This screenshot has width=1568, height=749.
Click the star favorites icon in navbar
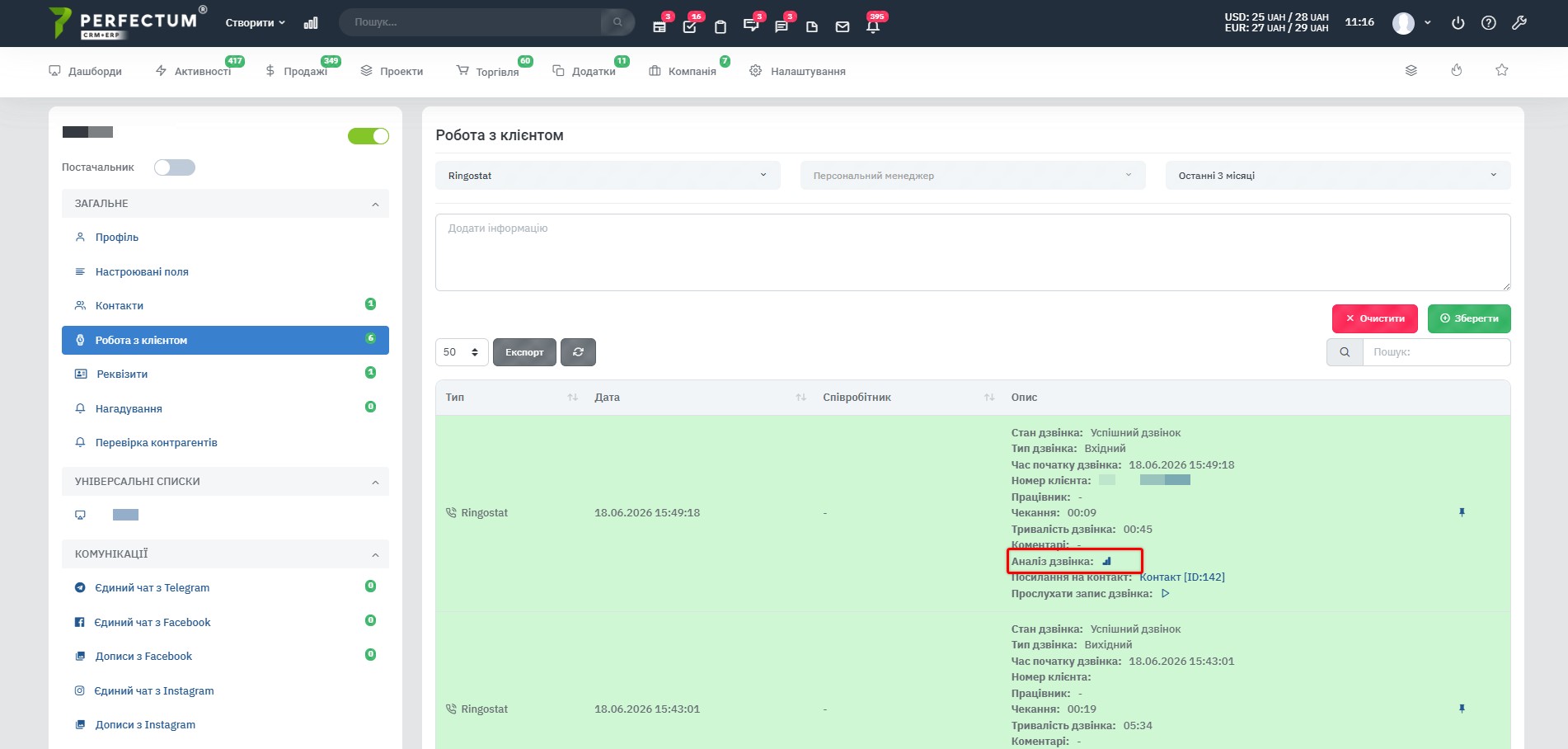pyautogui.click(x=1502, y=70)
